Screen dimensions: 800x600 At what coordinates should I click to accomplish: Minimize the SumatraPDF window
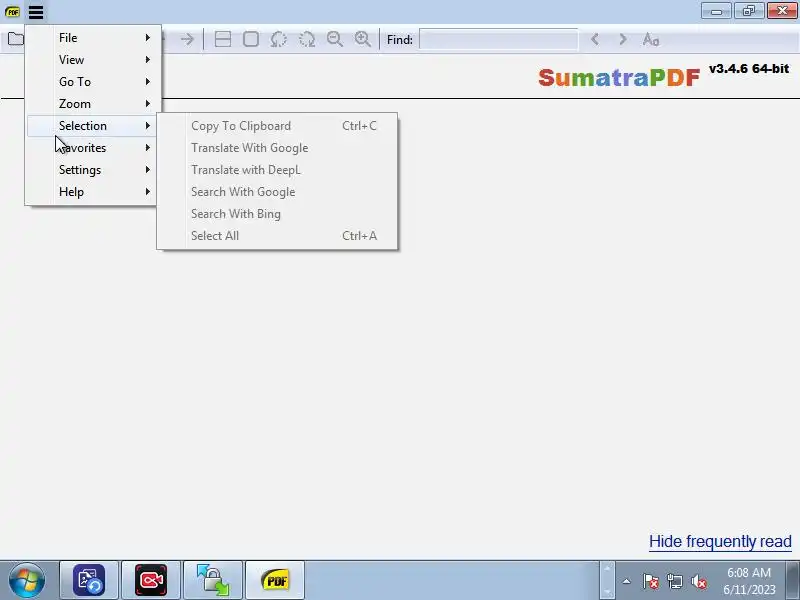(716, 11)
